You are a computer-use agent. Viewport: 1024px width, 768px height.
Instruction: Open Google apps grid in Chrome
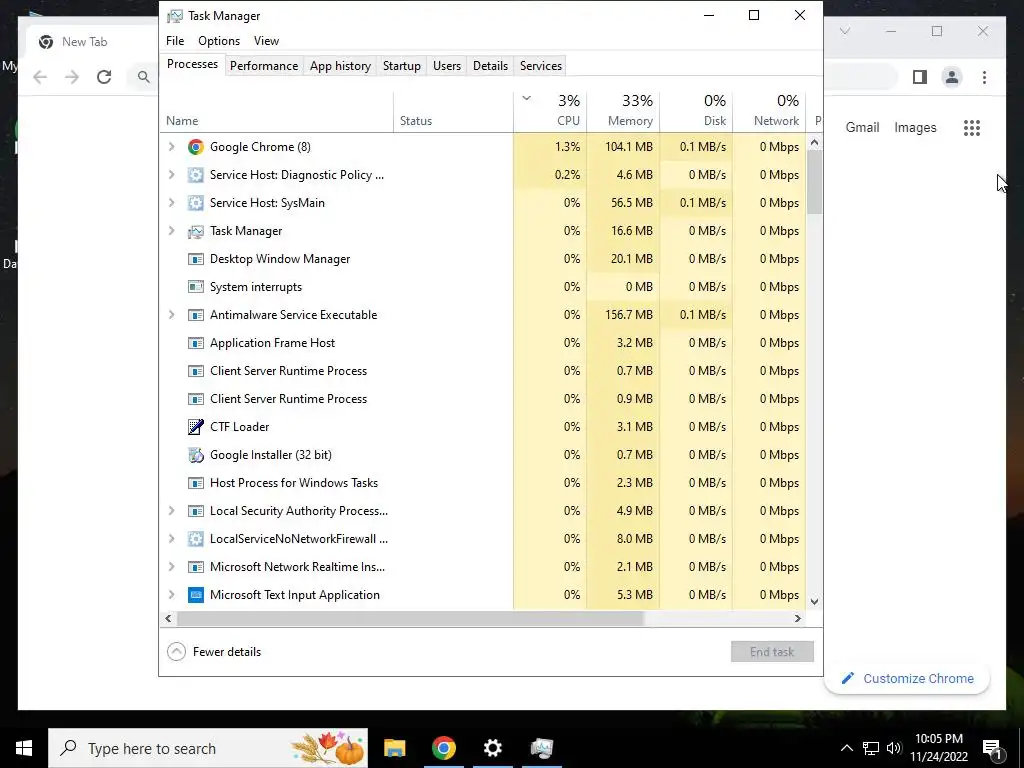tap(972, 128)
